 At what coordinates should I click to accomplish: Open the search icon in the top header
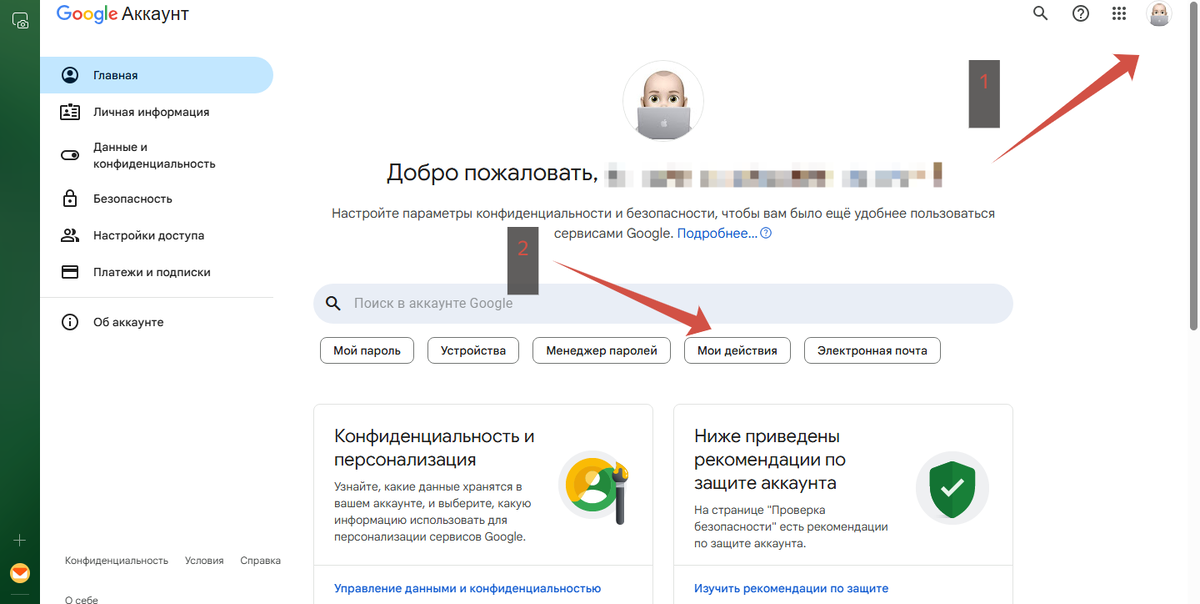tap(1041, 14)
